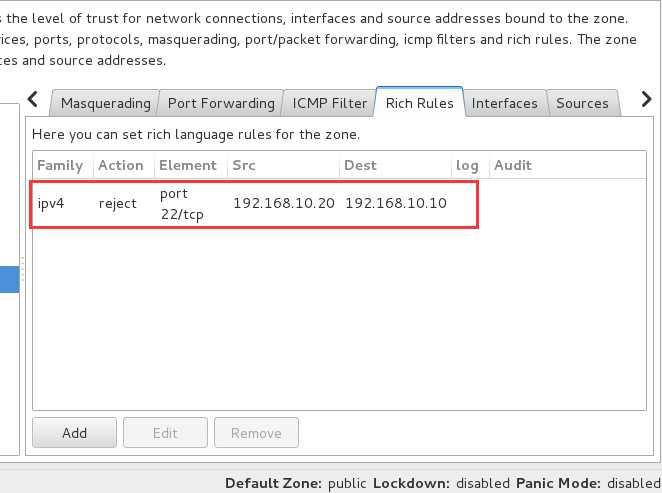The width and height of the screenshot is (662, 493).
Task: Click the log column header
Action: (x=469, y=165)
